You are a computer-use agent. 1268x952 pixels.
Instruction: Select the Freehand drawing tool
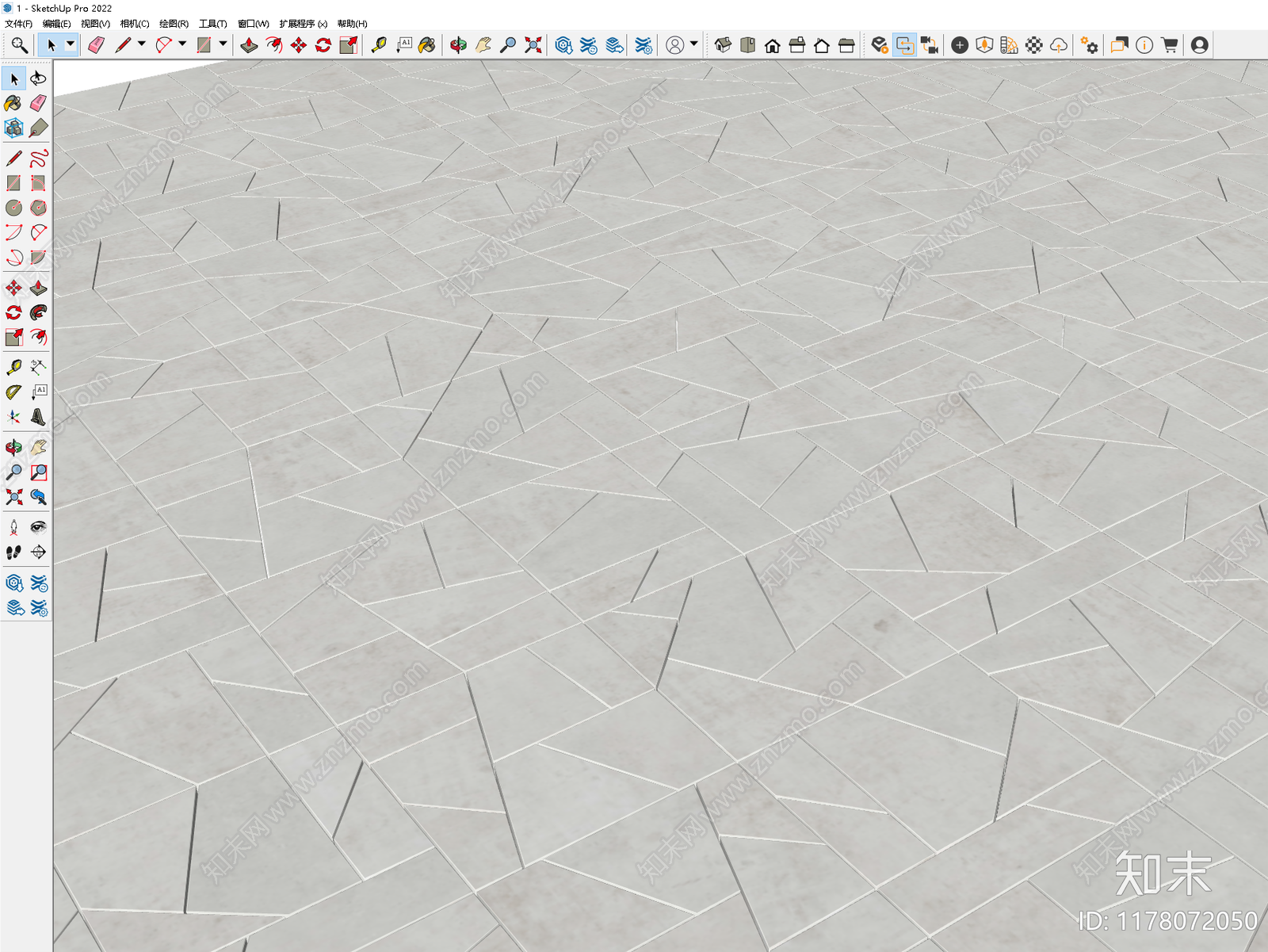38,159
